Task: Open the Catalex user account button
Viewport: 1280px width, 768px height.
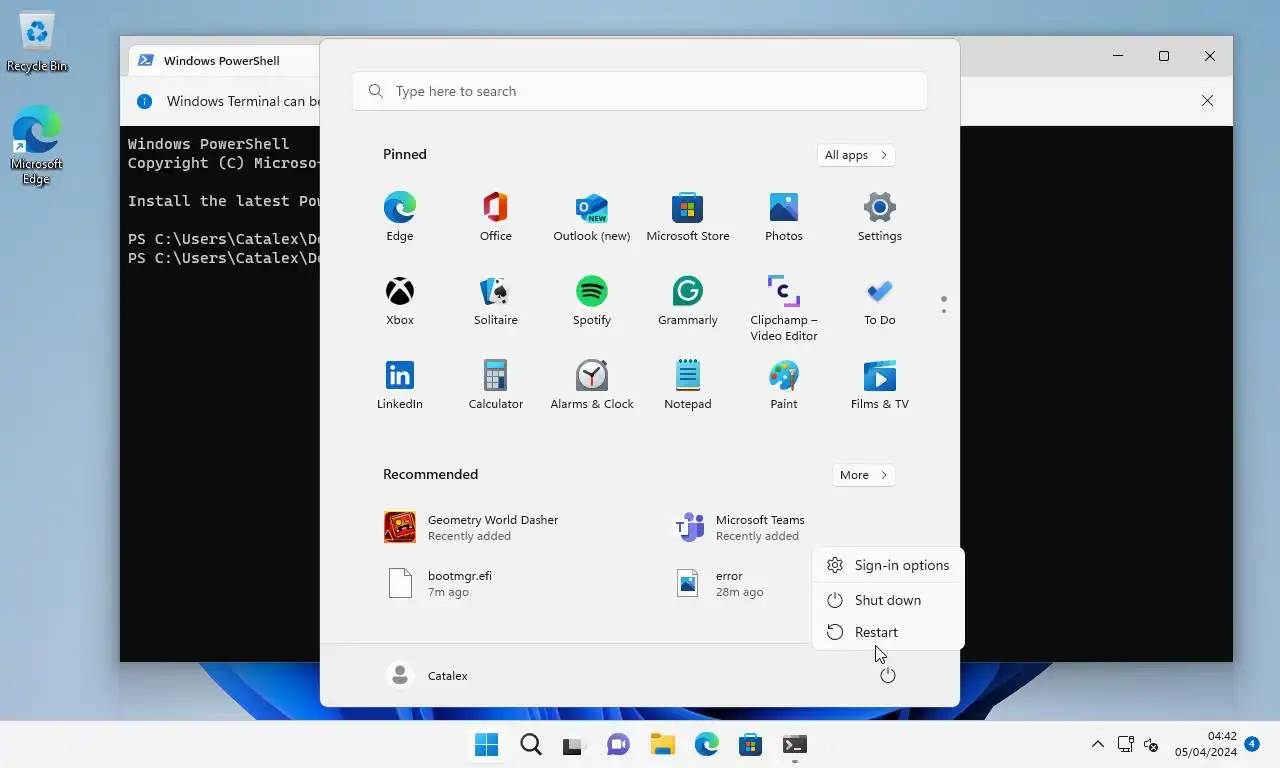Action: 428,676
